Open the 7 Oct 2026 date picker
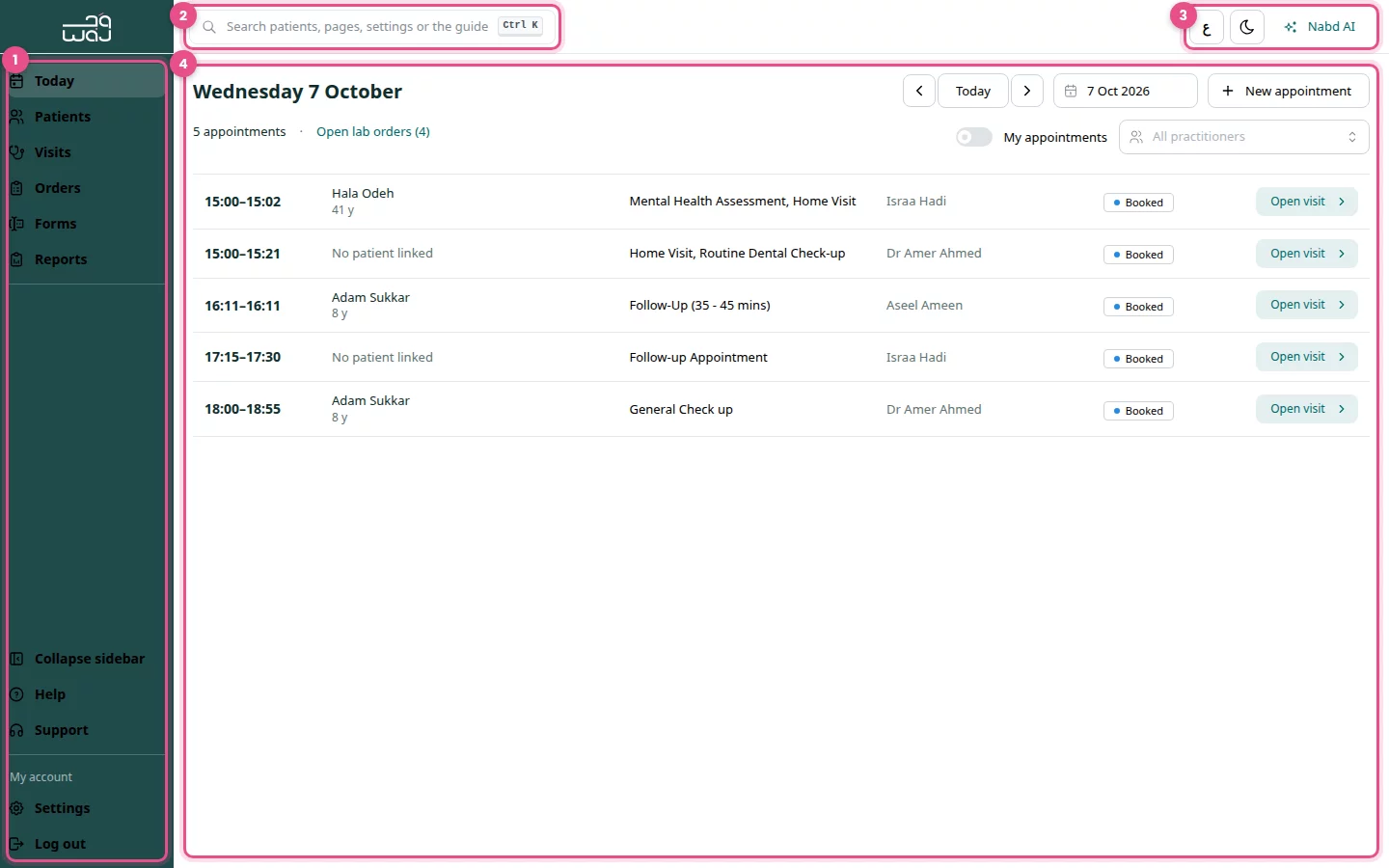The image size is (1389, 868). pyautogui.click(x=1126, y=91)
